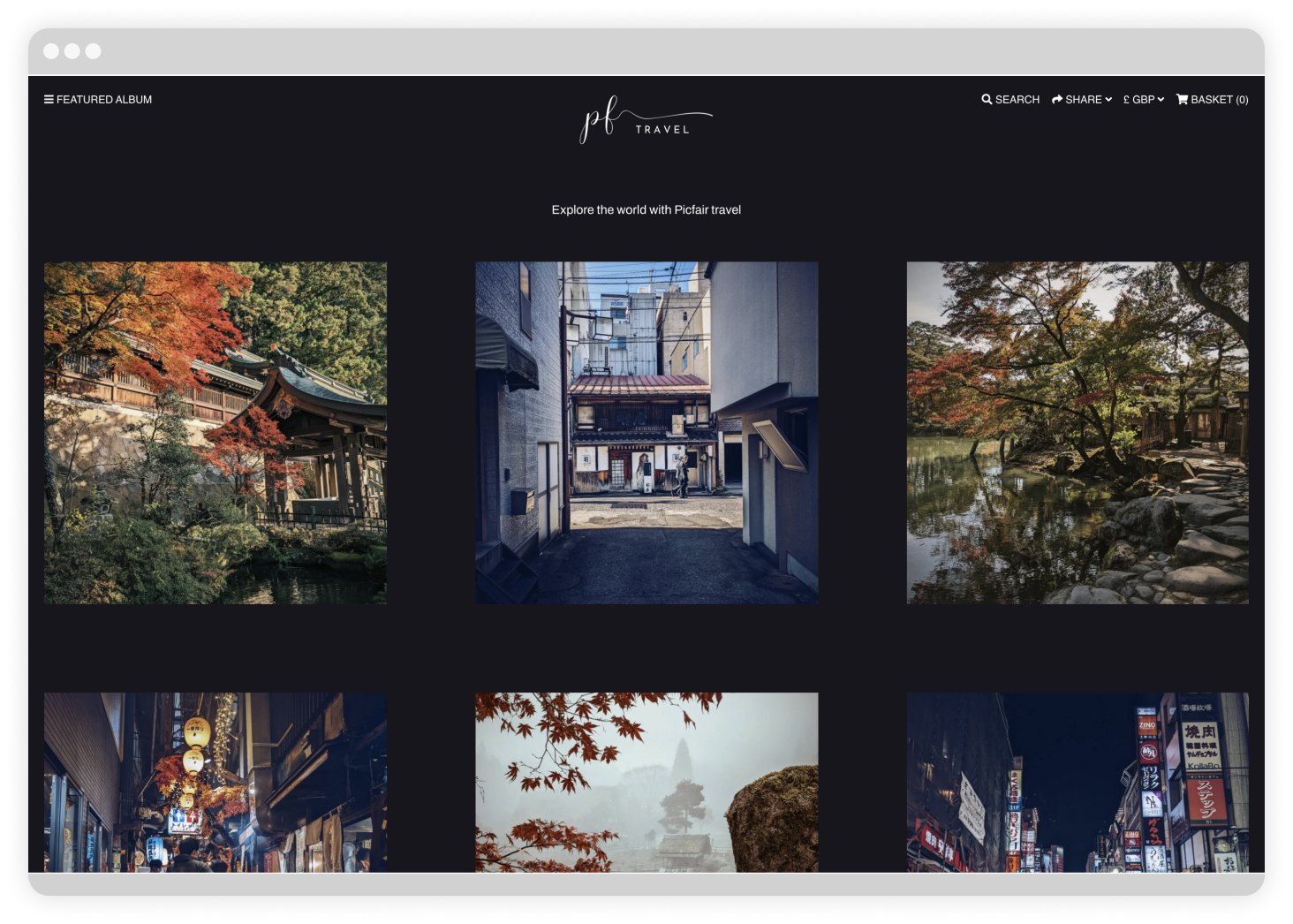This screenshot has height=924, width=1293.
Task: Click 'Explore the world with Picfair travel' text
Action: (646, 210)
